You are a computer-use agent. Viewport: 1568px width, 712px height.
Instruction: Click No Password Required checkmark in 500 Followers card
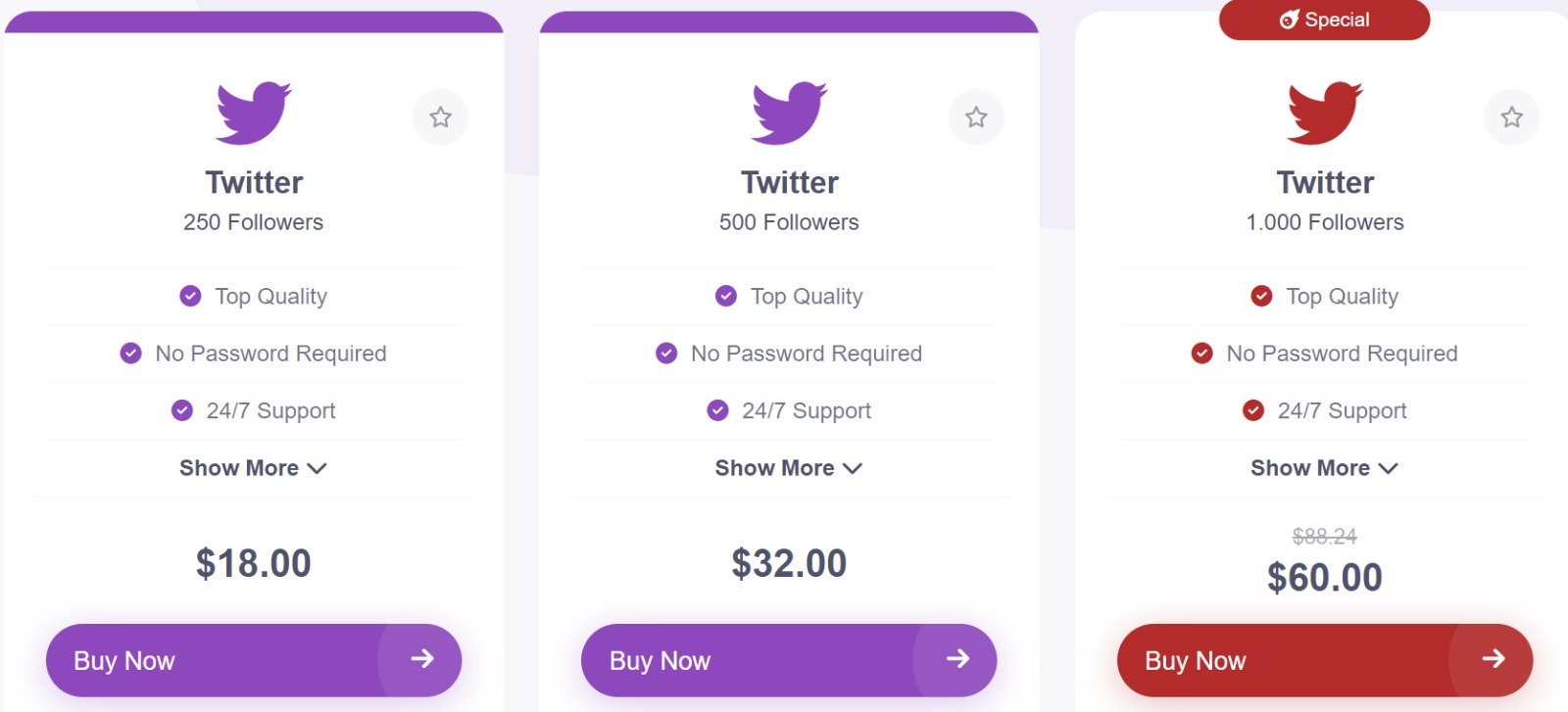point(666,353)
